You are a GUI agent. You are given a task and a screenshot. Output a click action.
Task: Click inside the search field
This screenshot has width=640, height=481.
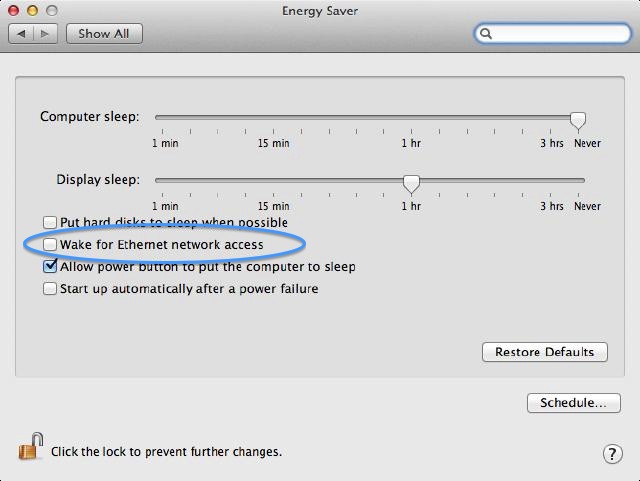click(x=560, y=34)
